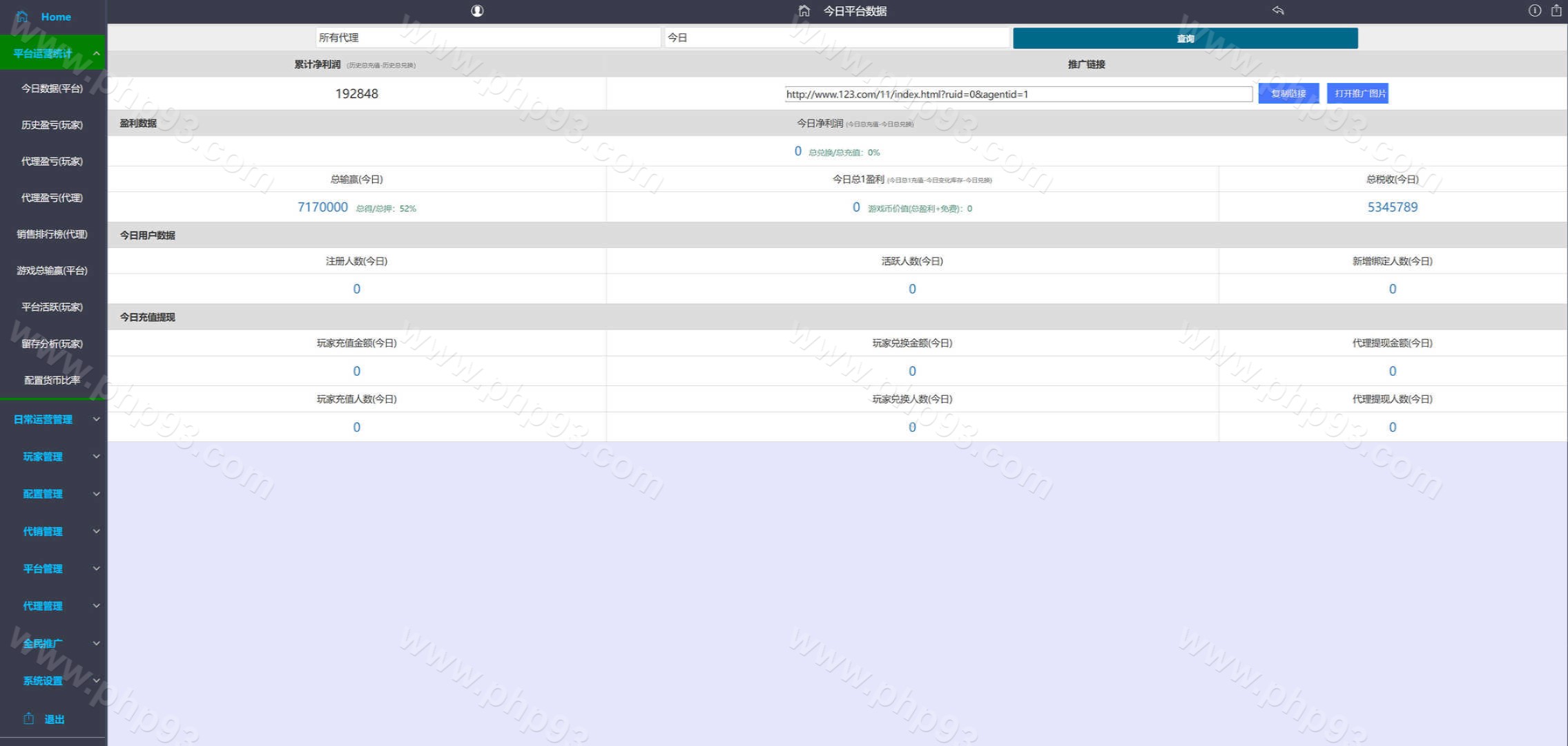Click the promotion link URL text field
Viewport: 1568px width, 746px height.
point(1018,95)
